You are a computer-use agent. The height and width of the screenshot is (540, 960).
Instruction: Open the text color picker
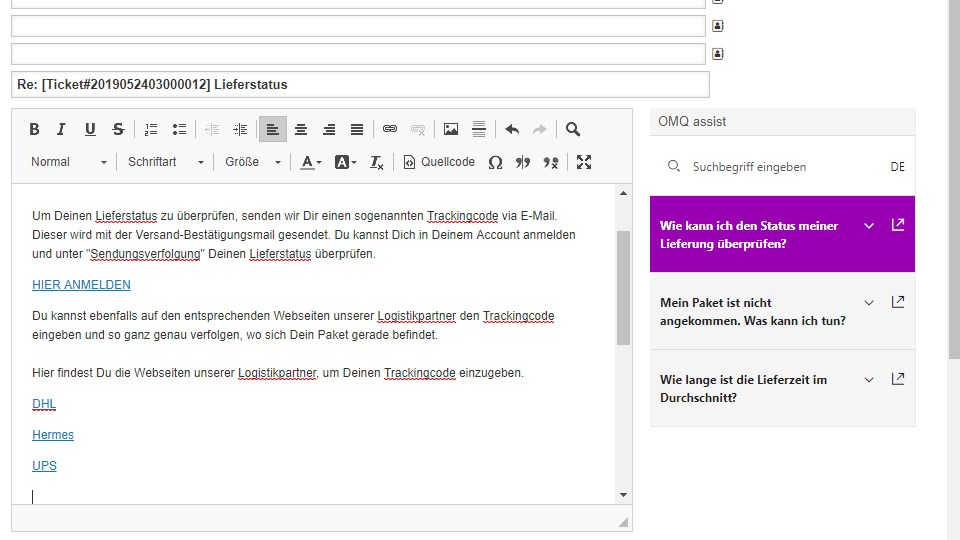pyautogui.click(x=311, y=162)
